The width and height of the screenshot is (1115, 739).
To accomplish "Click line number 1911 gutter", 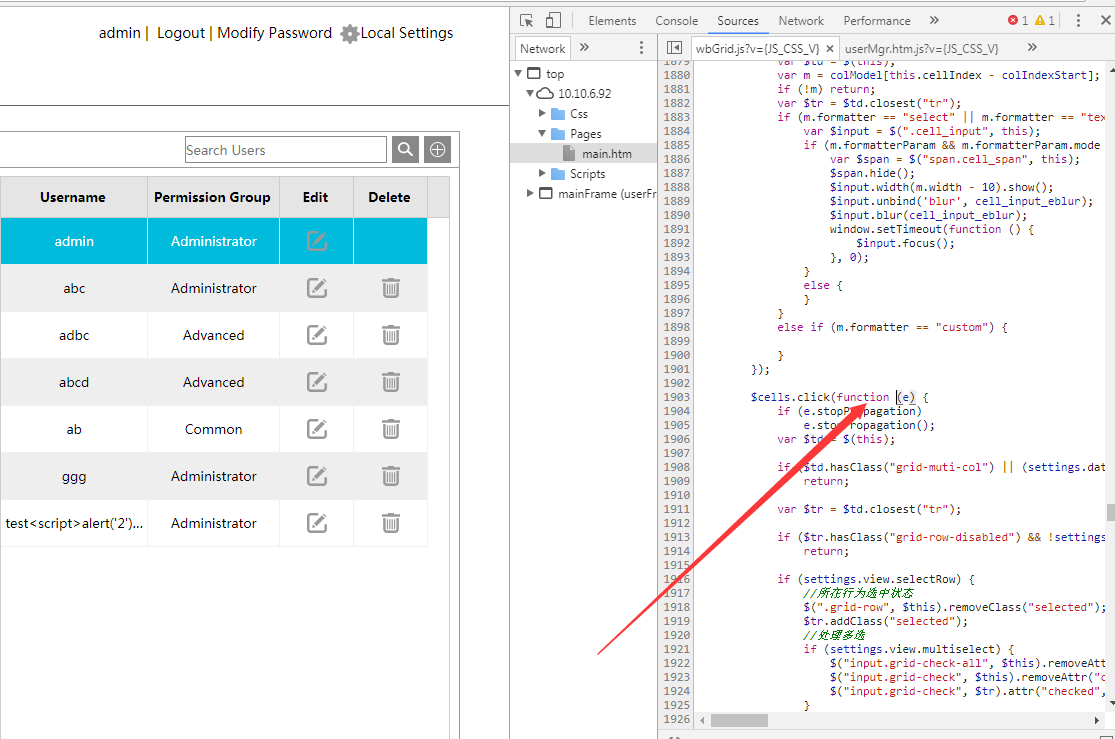I will coord(676,509).
